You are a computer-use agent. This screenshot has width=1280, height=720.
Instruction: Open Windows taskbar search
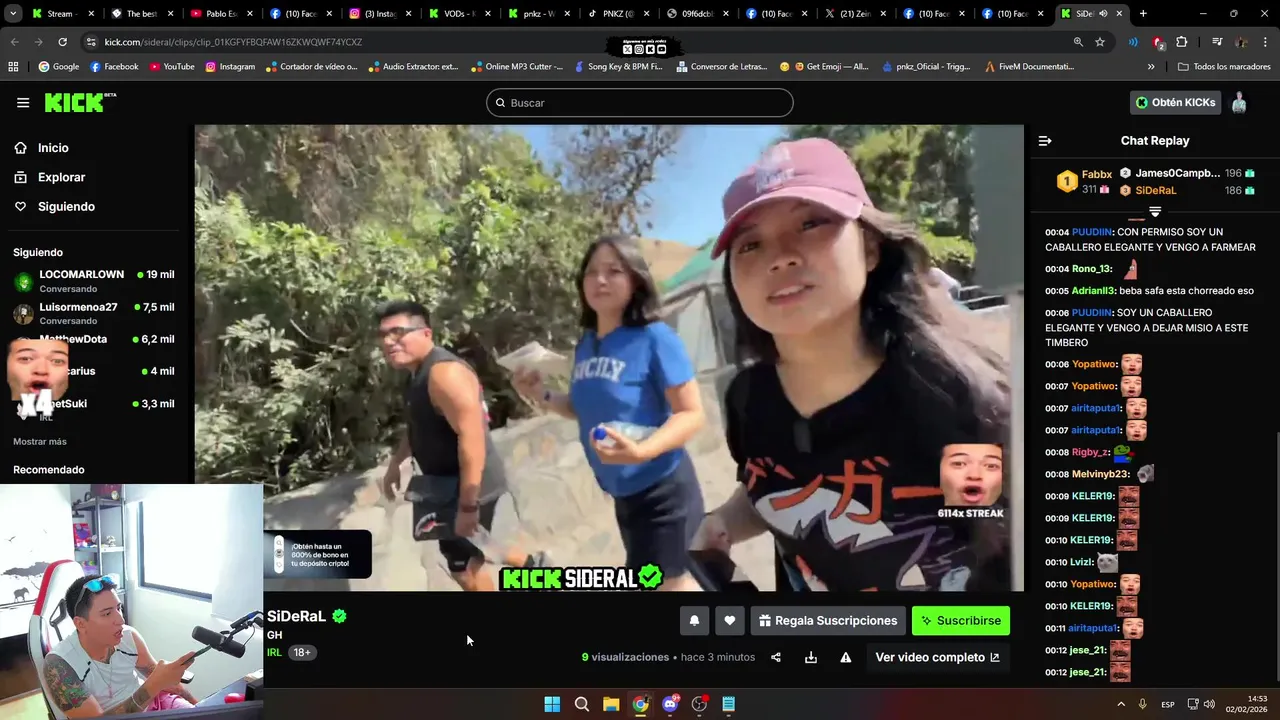coord(582,704)
